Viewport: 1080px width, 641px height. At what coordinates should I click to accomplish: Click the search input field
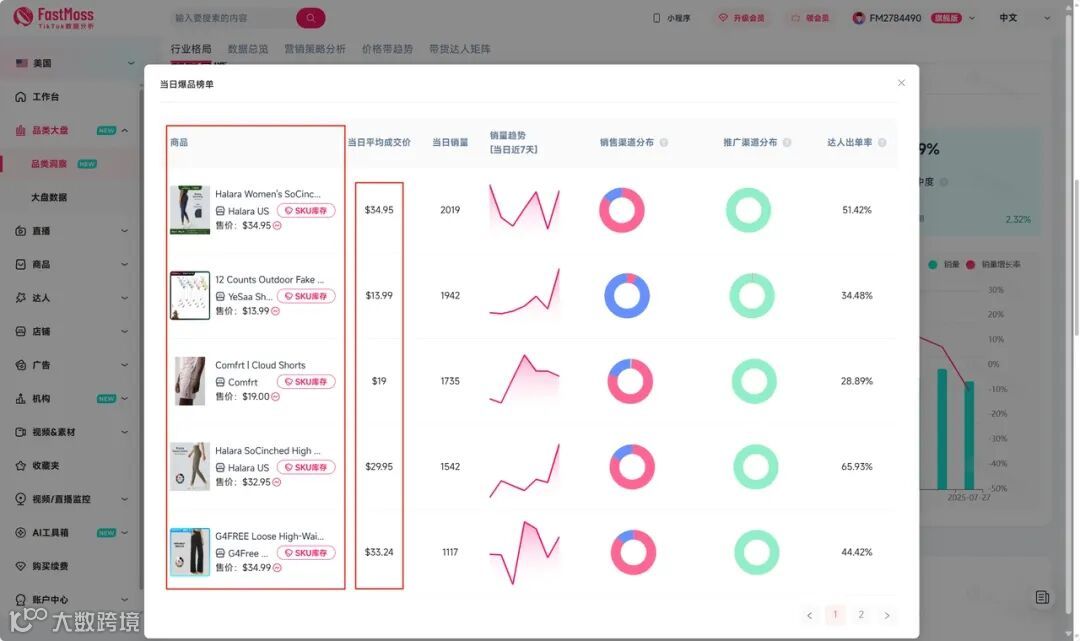pos(233,18)
